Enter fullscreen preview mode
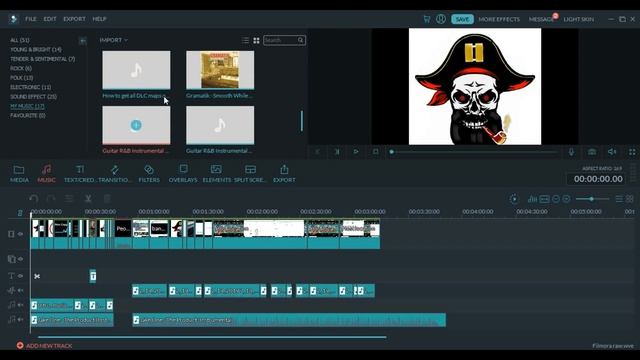The image size is (640, 360). [632, 152]
